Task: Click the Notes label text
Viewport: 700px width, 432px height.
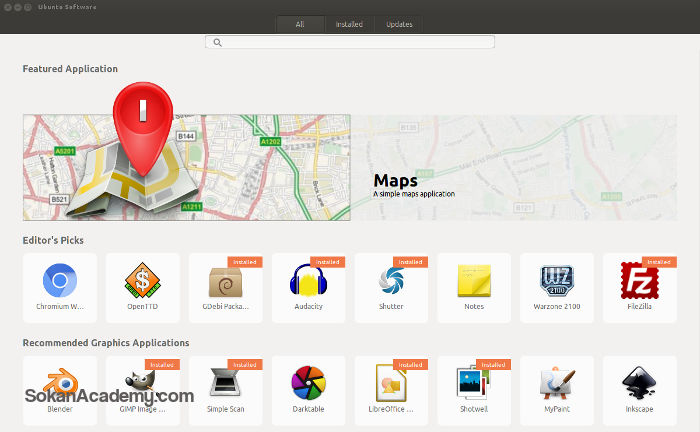Action: [x=474, y=307]
